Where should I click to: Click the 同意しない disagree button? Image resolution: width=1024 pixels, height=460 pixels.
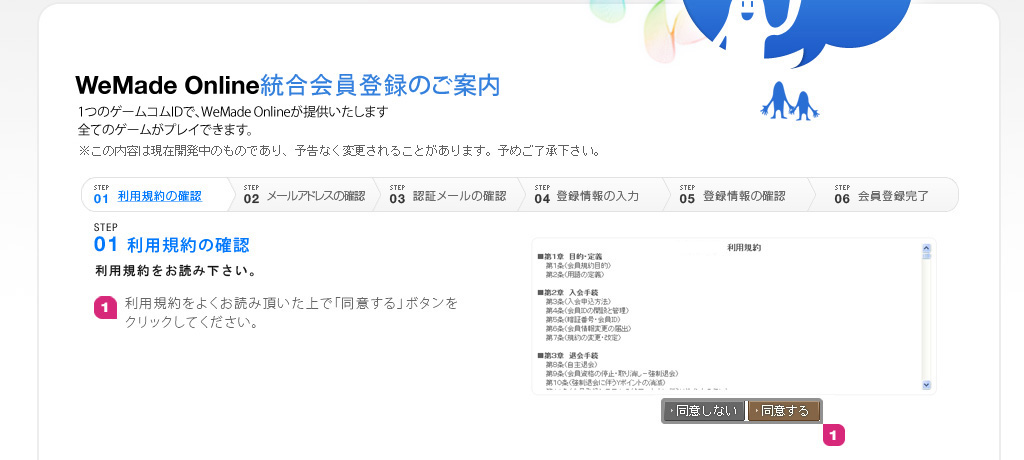[x=704, y=411]
